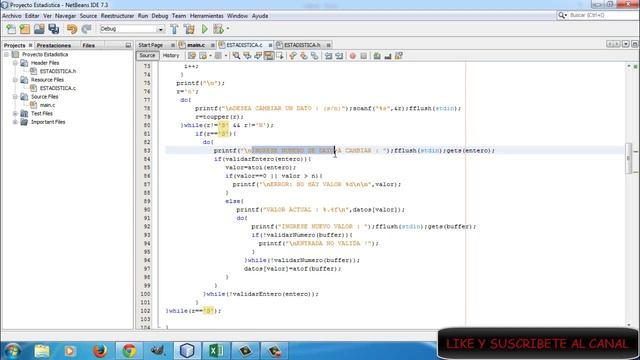Click Go to Header/Source icon
Viewport: 640px width, 360px height.
(399, 56)
